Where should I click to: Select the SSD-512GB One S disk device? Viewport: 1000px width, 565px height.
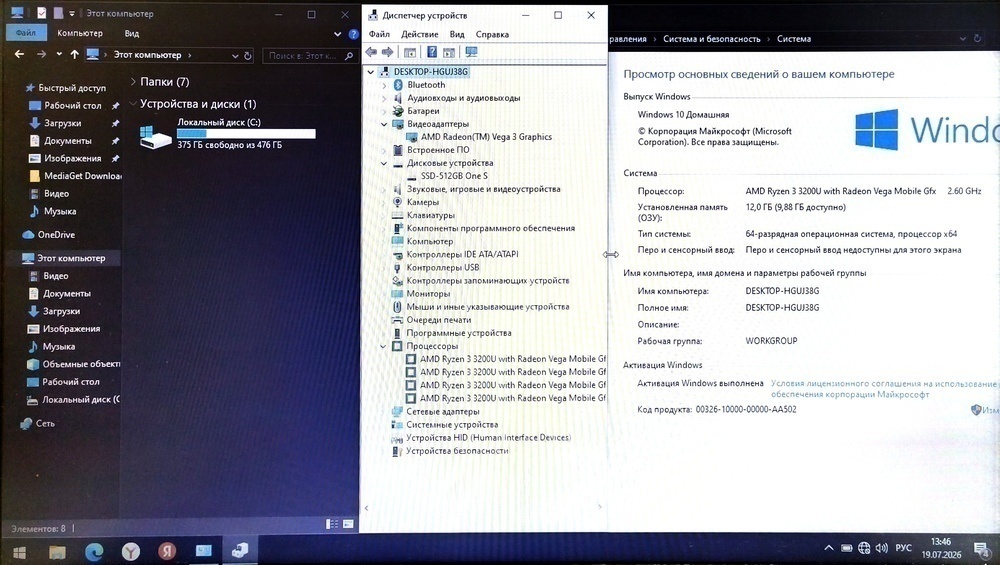454,176
